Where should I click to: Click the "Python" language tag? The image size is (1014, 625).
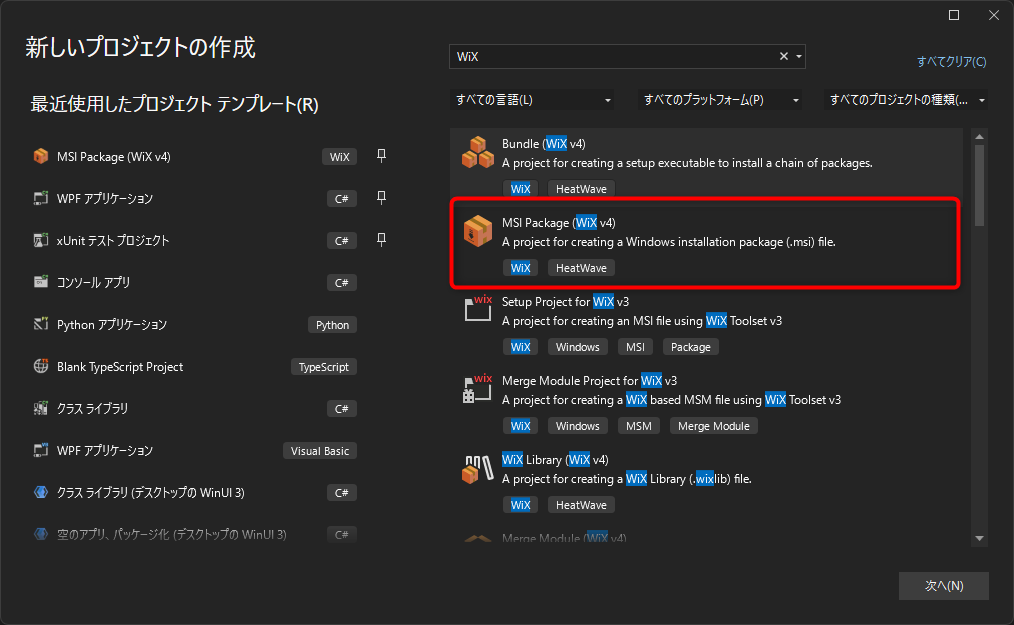coord(332,325)
